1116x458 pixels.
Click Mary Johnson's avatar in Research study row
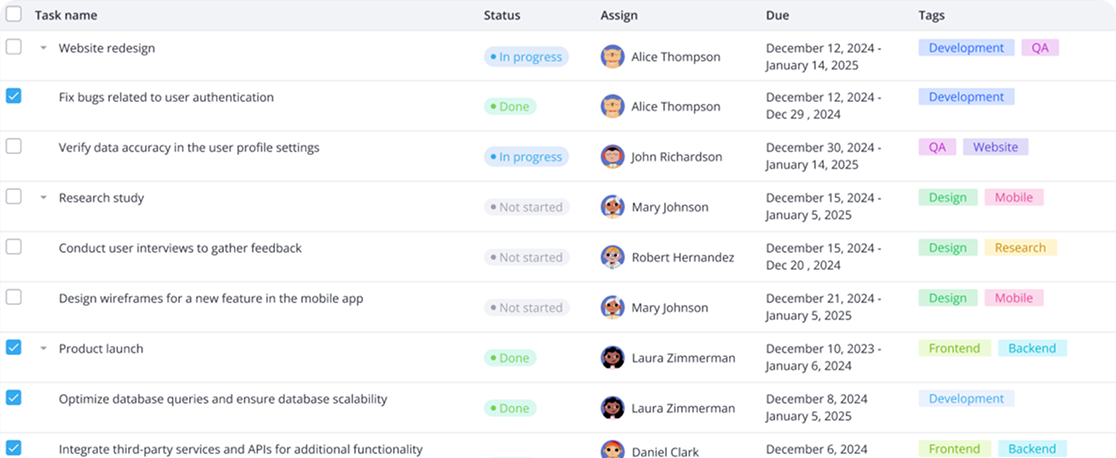612,207
